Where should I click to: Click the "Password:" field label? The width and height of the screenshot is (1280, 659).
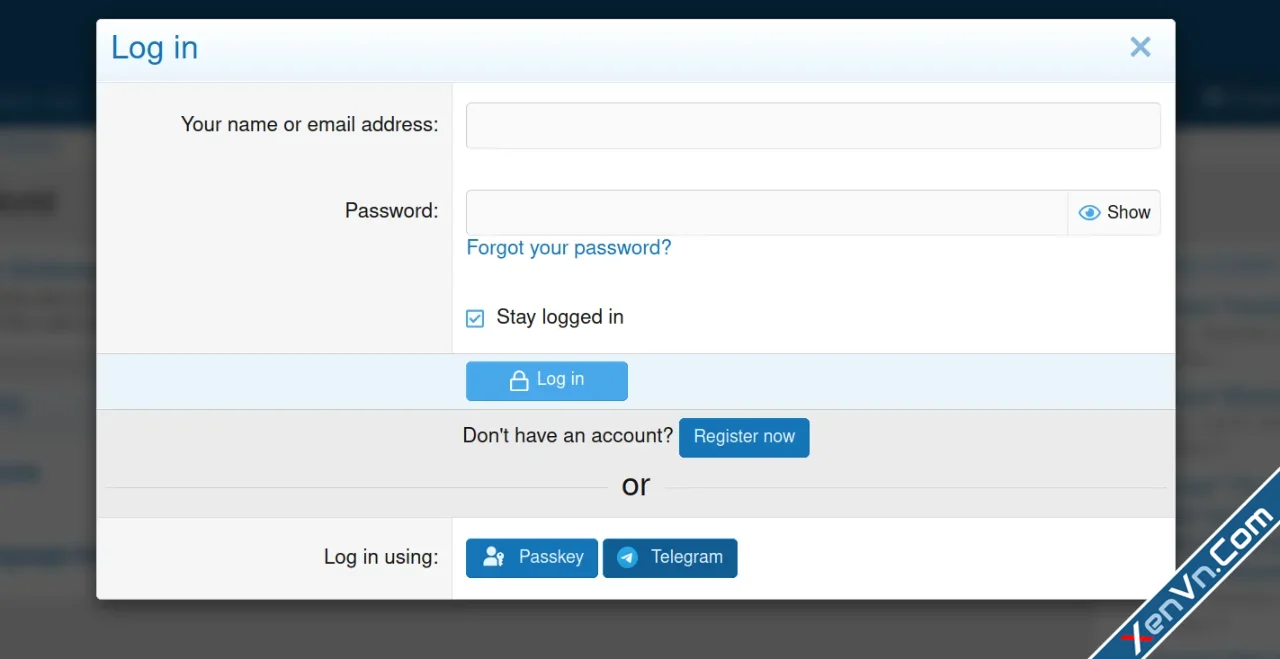coord(391,211)
